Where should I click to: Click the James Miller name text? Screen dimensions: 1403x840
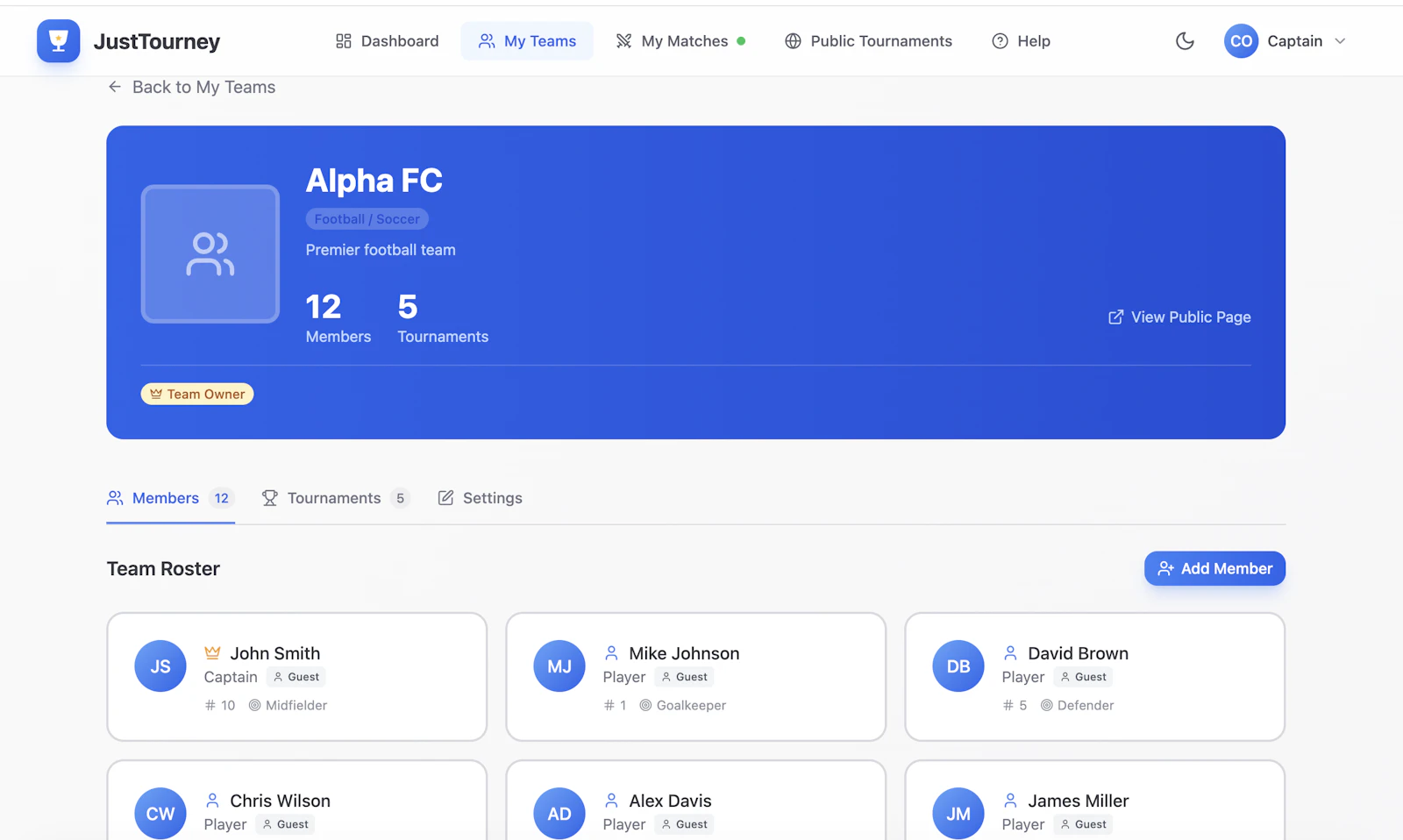pyautogui.click(x=1079, y=801)
